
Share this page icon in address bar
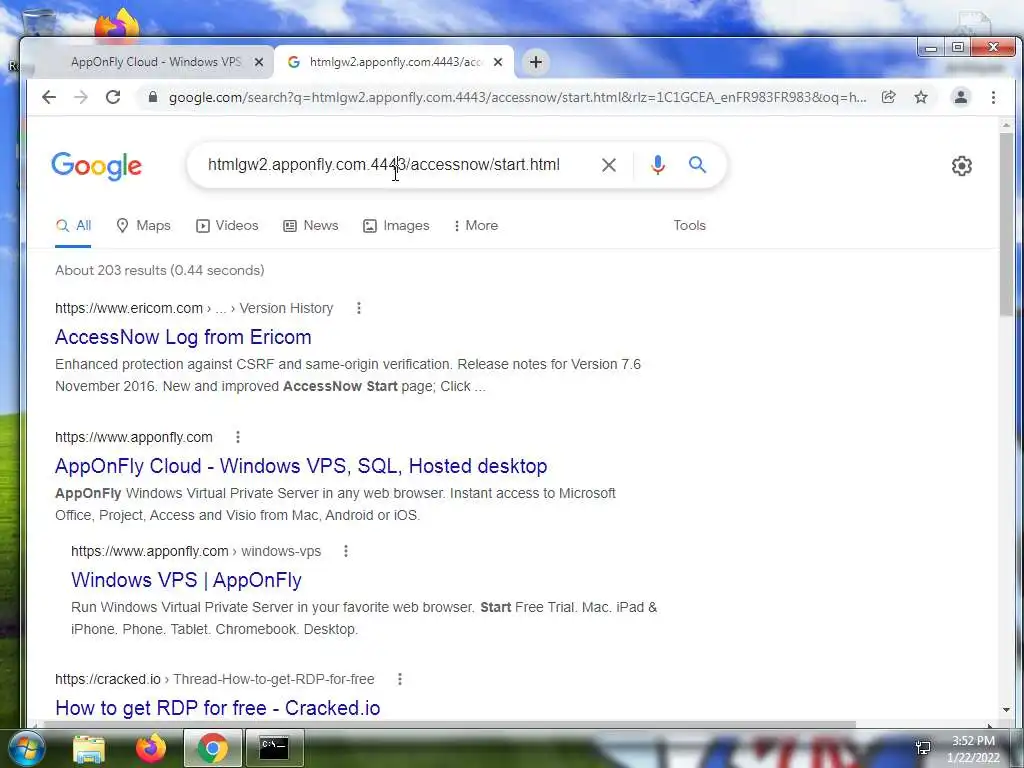point(888,97)
